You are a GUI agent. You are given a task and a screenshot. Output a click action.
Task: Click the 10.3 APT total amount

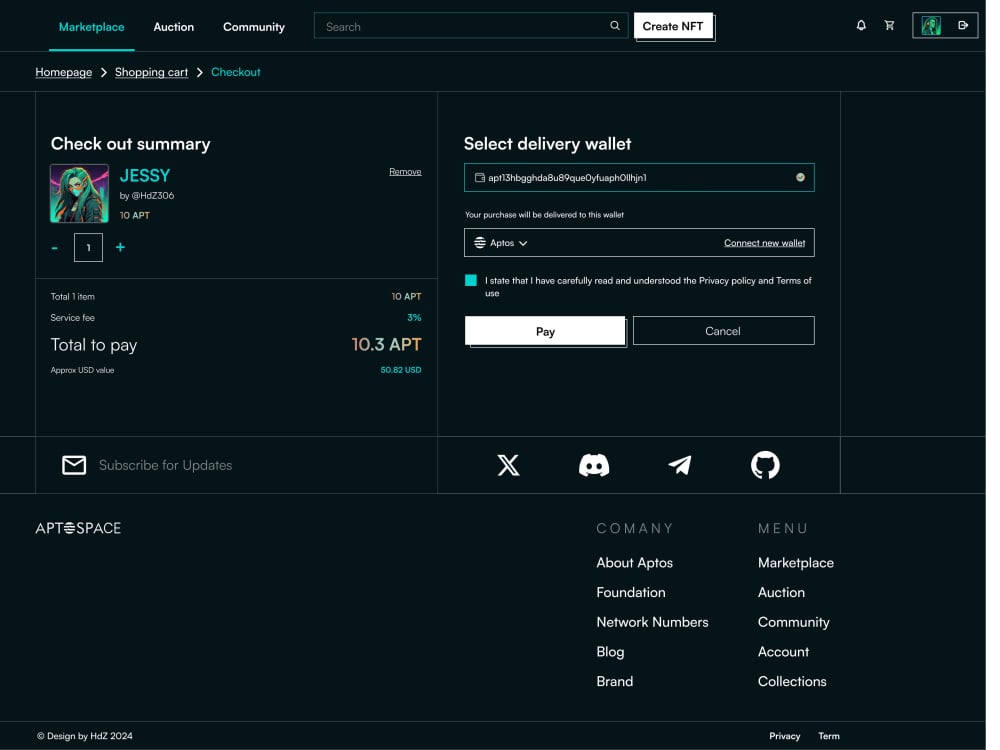coord(386,345)
